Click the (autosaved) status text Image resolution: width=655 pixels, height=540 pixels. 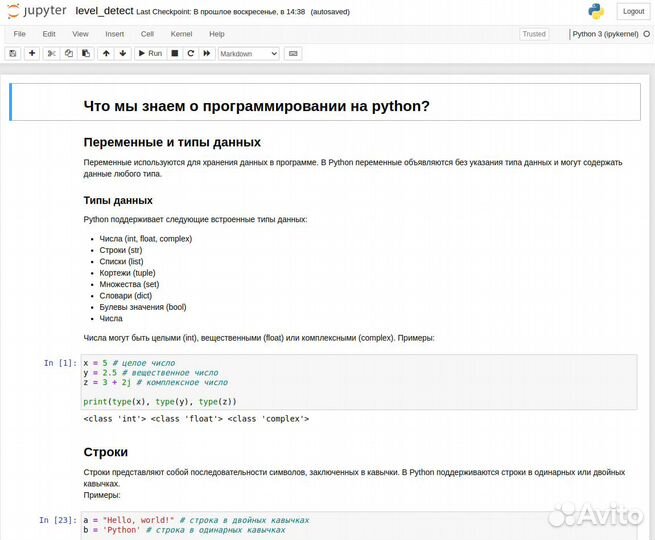pyautogui.click(x=330, y=12)
